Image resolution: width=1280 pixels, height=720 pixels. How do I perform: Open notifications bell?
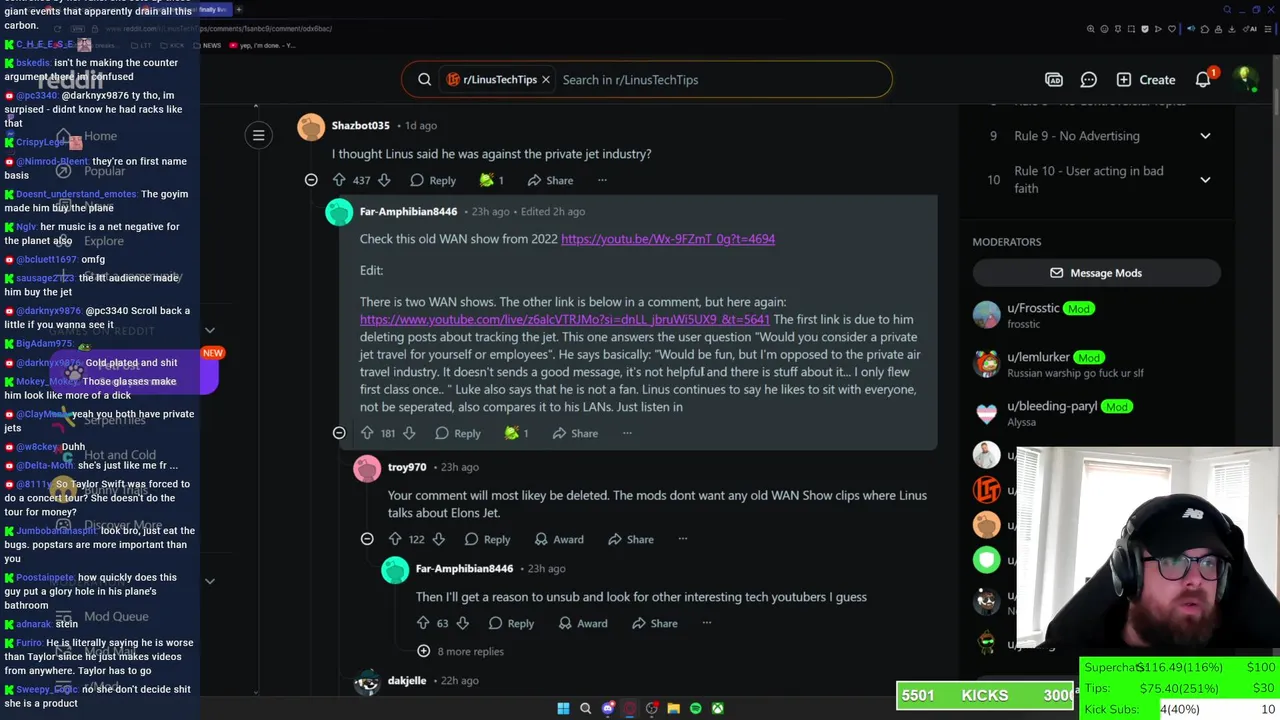click(1203, 80)
